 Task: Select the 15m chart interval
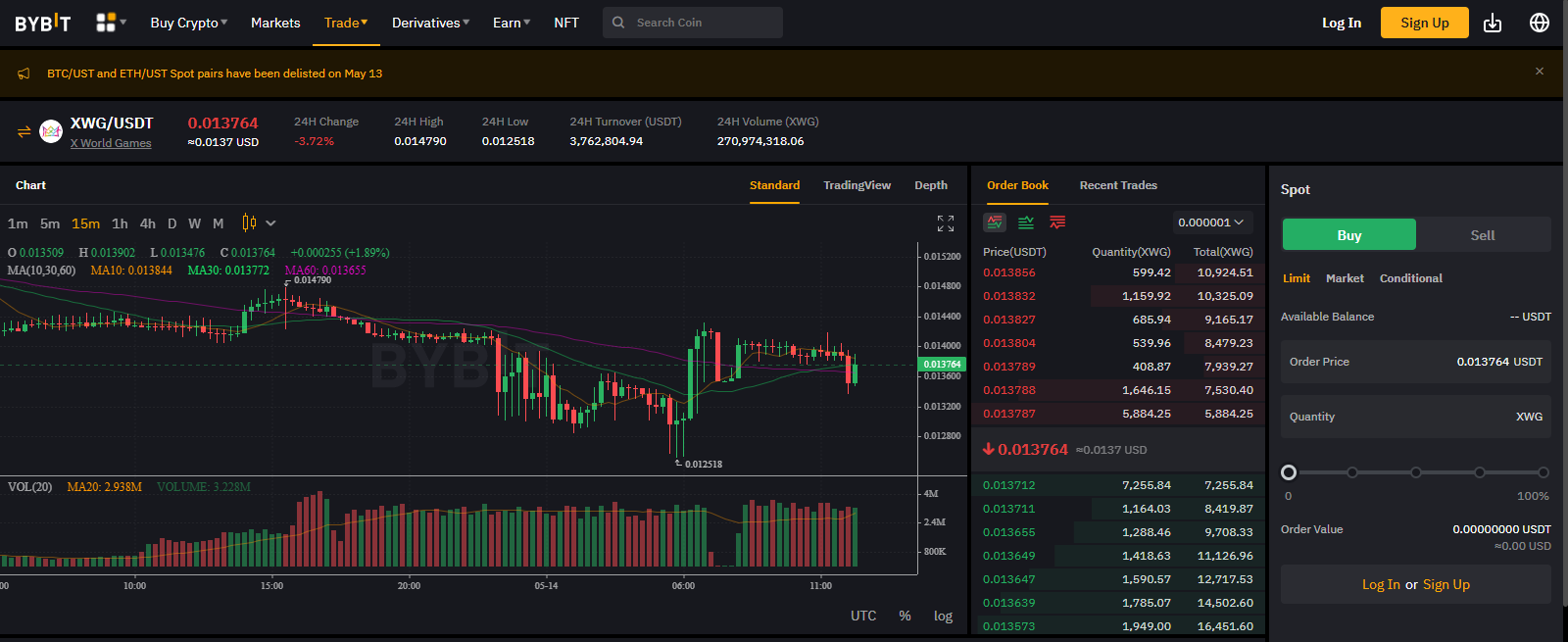[x=85, y=223]
